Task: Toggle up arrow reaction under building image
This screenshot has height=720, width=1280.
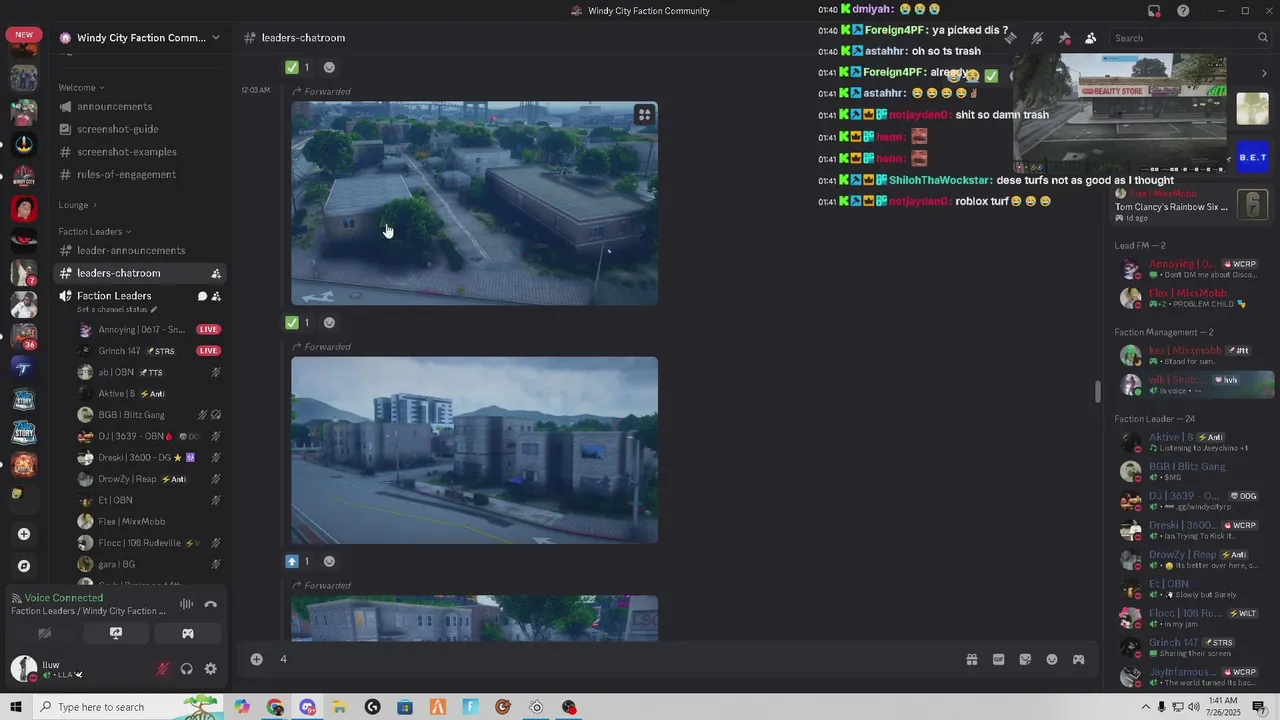Action: [x=298, y=561]
